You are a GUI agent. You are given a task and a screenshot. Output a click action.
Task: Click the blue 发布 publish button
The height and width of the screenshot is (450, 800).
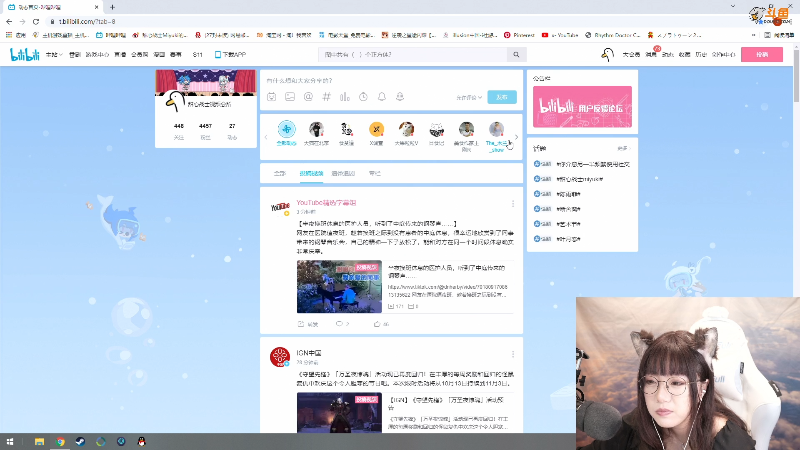tap(502, 97)
